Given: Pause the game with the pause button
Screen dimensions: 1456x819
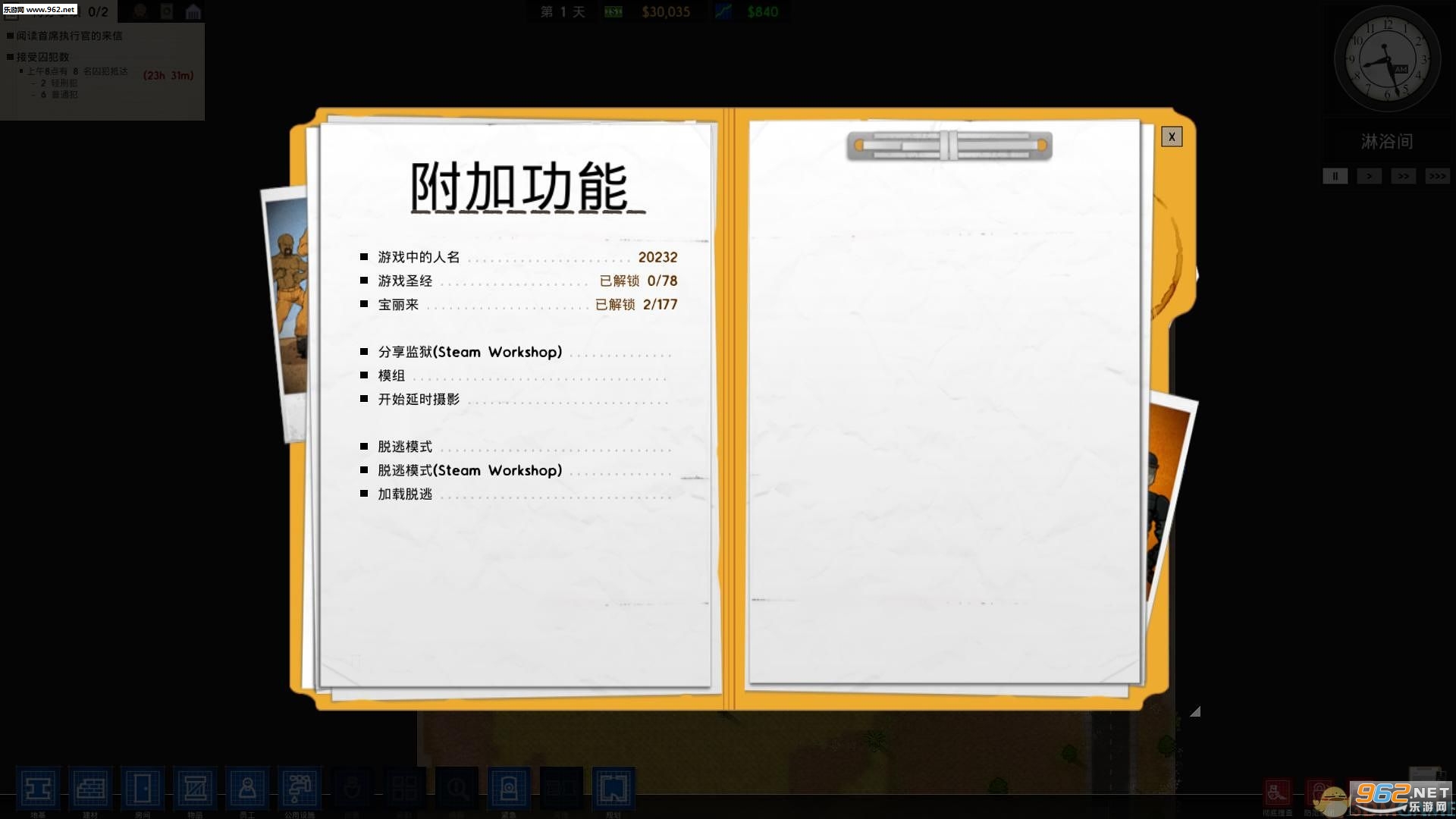Looking at the screenshot, I should tap(1335, 176).
